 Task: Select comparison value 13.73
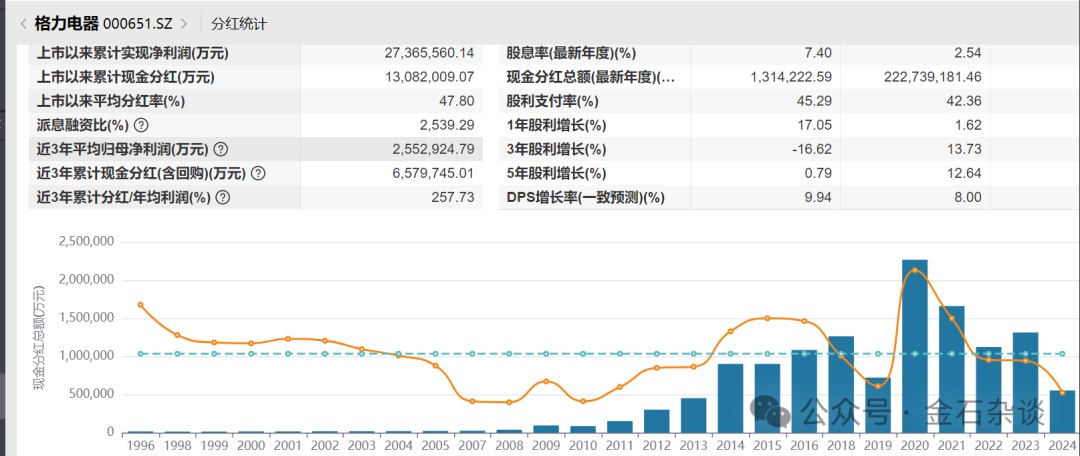(963, 149)
